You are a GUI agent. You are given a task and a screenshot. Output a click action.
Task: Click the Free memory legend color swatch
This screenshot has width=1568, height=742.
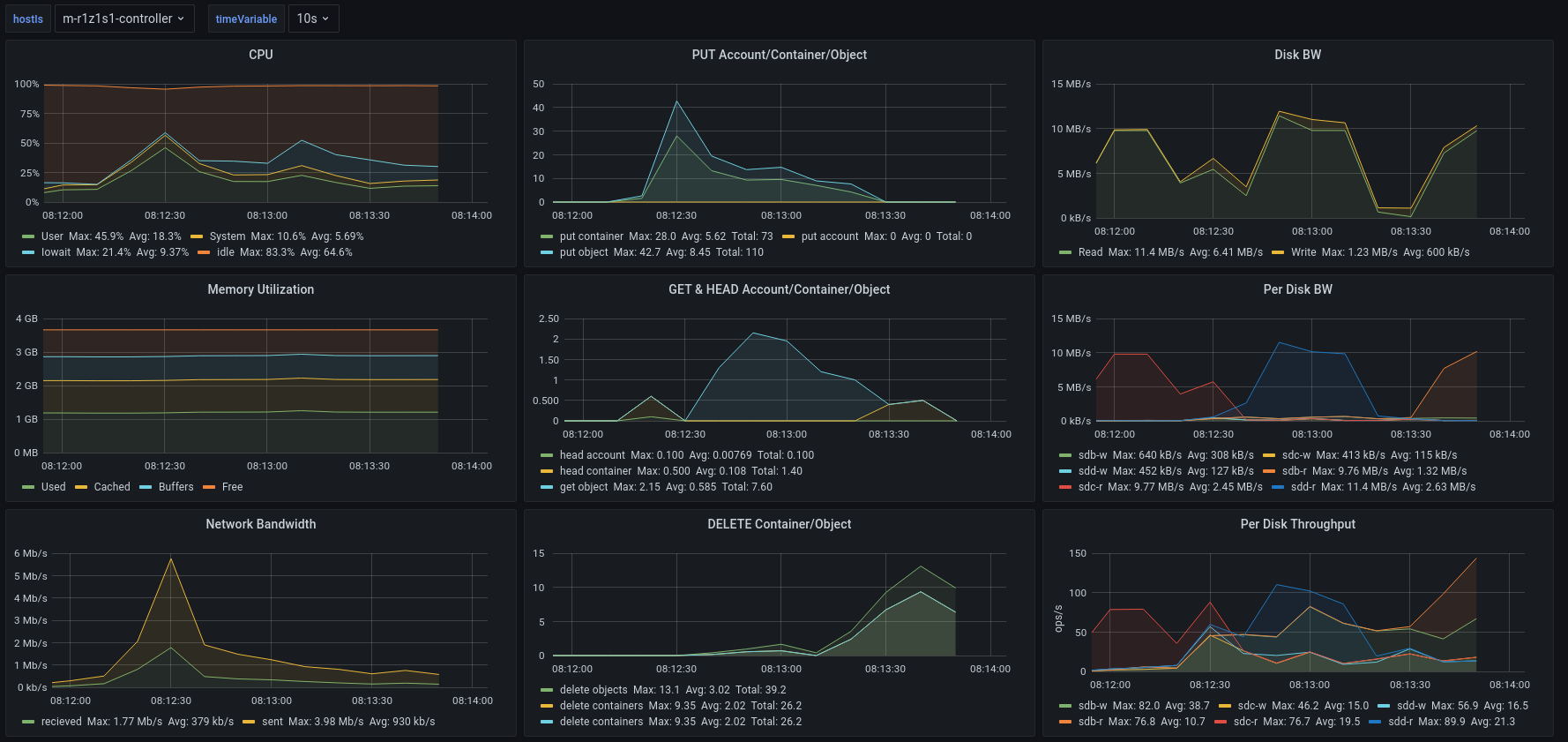point(209,487)
